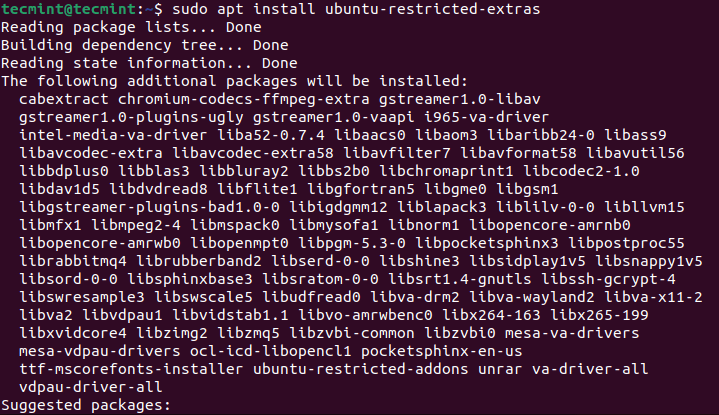The width and height of the screenshot is (719, 415).
Task: Click intel-media-va-driver package text
Action: (113, 135)
